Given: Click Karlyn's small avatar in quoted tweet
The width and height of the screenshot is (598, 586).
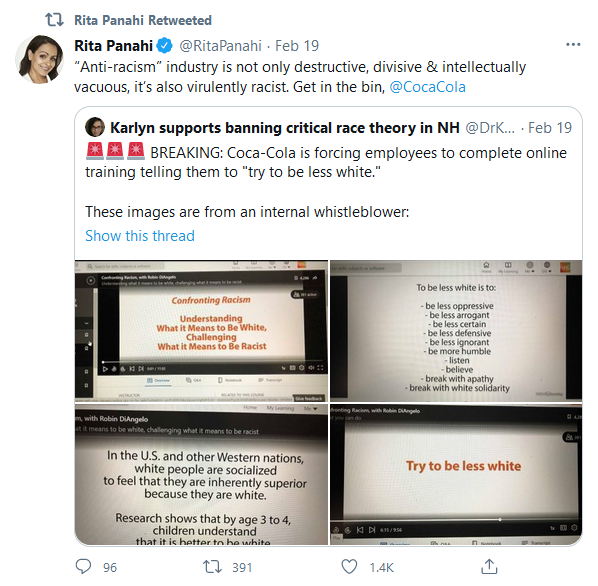Looking at the screenshot, I should pos(95,127).
